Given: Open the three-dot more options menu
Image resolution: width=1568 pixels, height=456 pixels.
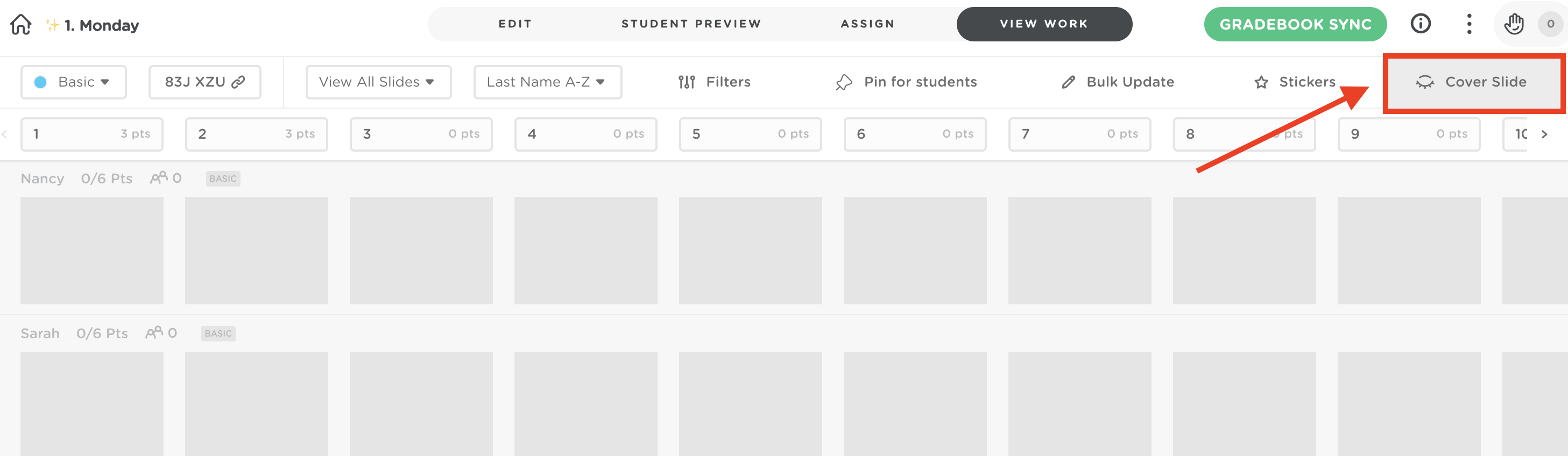Looking at the screenshot, I should (1469, 24).
